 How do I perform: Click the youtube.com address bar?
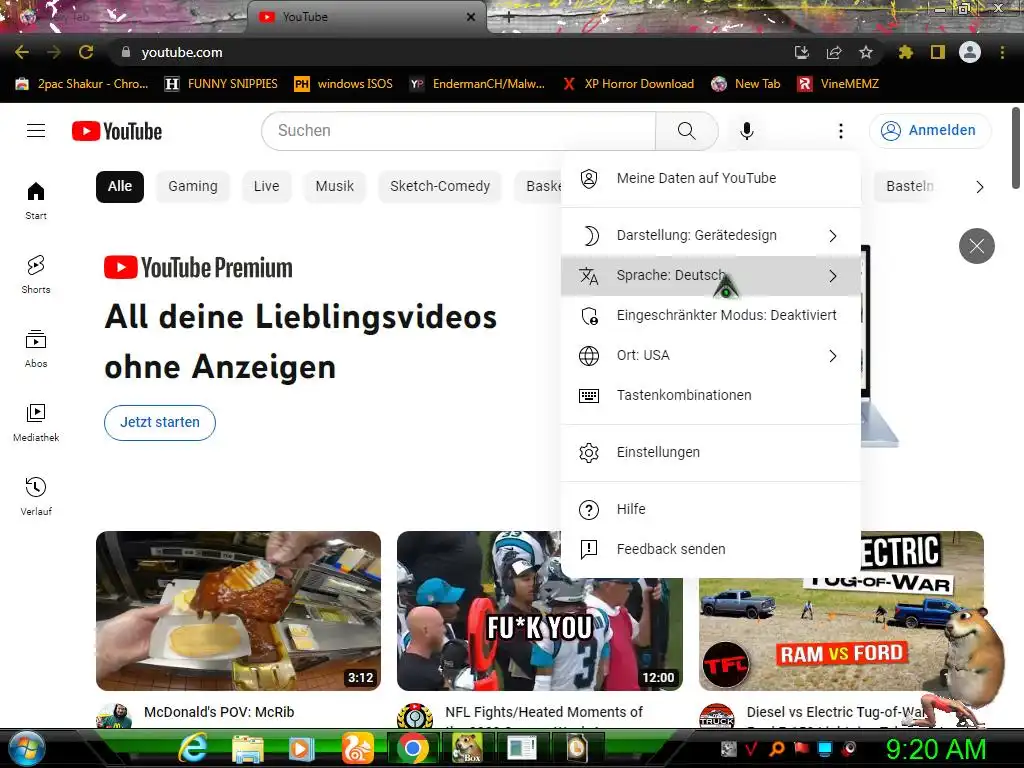coord(451,52)
